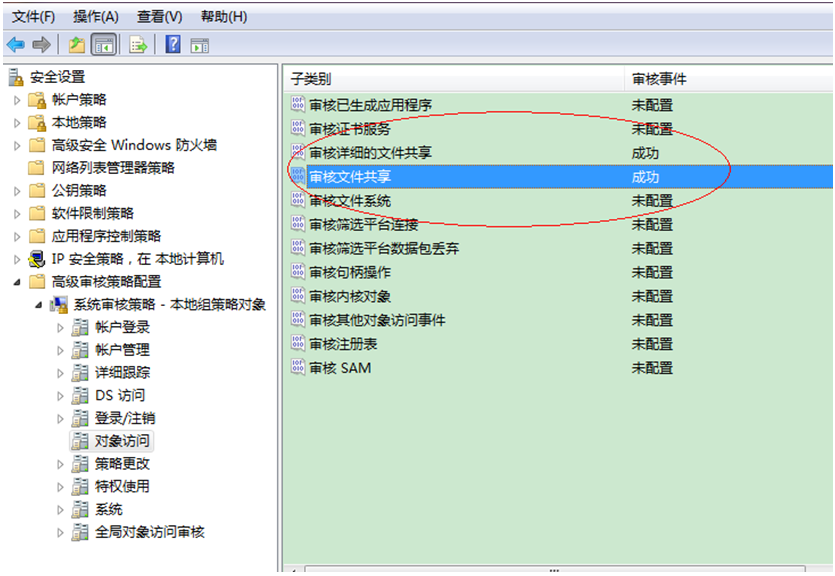Image resolution: width=835 pixels, height=576 pixels.
Task: Toggle the Show/Hide Console Tree button
Action: click(x=102, y=45)
